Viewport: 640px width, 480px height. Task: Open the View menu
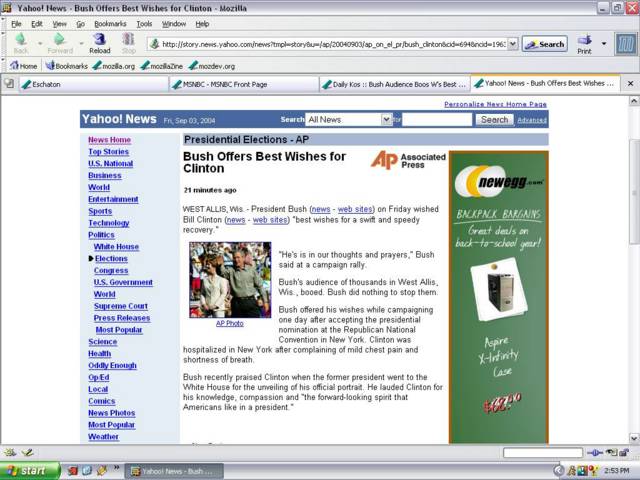[x=60, y=24]
